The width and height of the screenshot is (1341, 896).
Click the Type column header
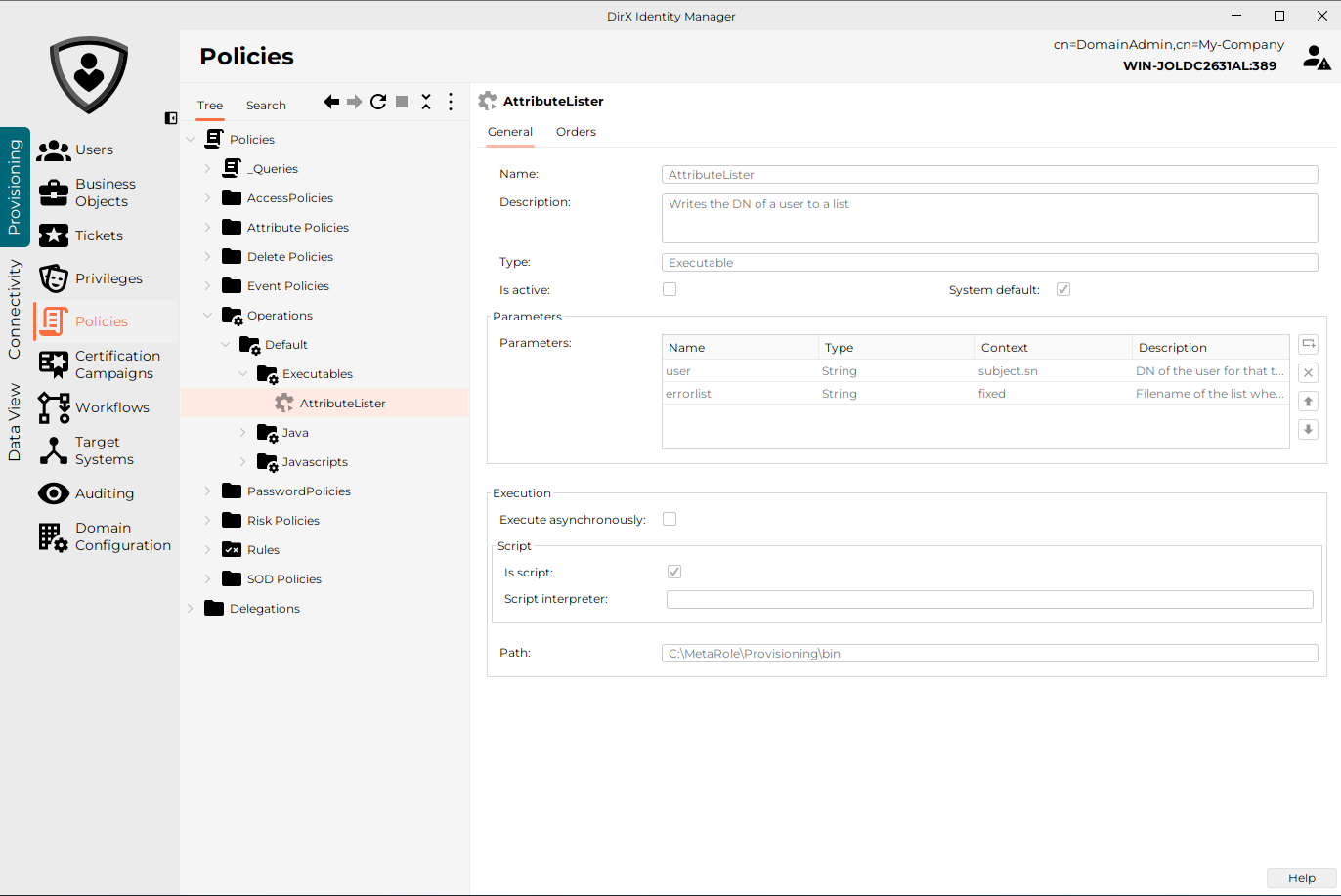pos(897,347)
